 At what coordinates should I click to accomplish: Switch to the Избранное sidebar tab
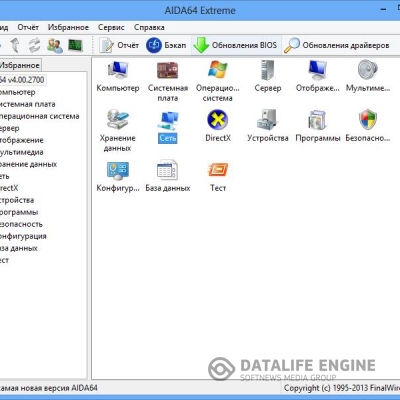pos(20,65)
